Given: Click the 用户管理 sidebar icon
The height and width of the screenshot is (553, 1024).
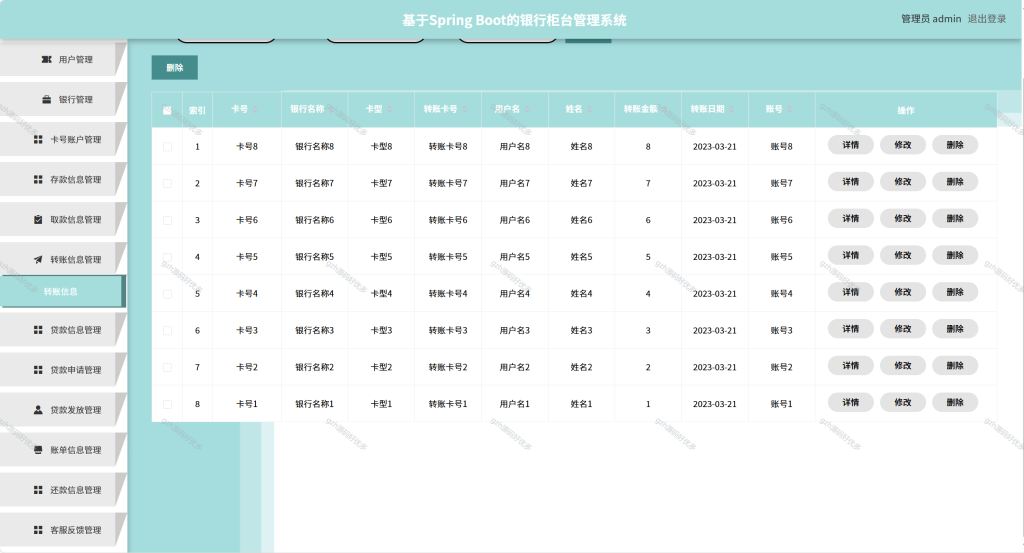Looking at the screenshot, I should 46,59.
